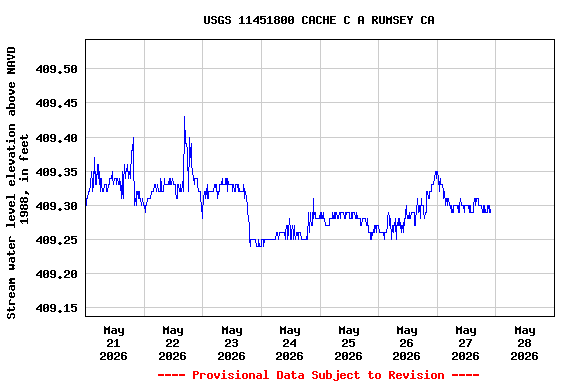Click the 'Provisional Data Subject to Revision' notice
Viewport: 576px width, 384px height.
pyautogui.click(x=318, y=375)
